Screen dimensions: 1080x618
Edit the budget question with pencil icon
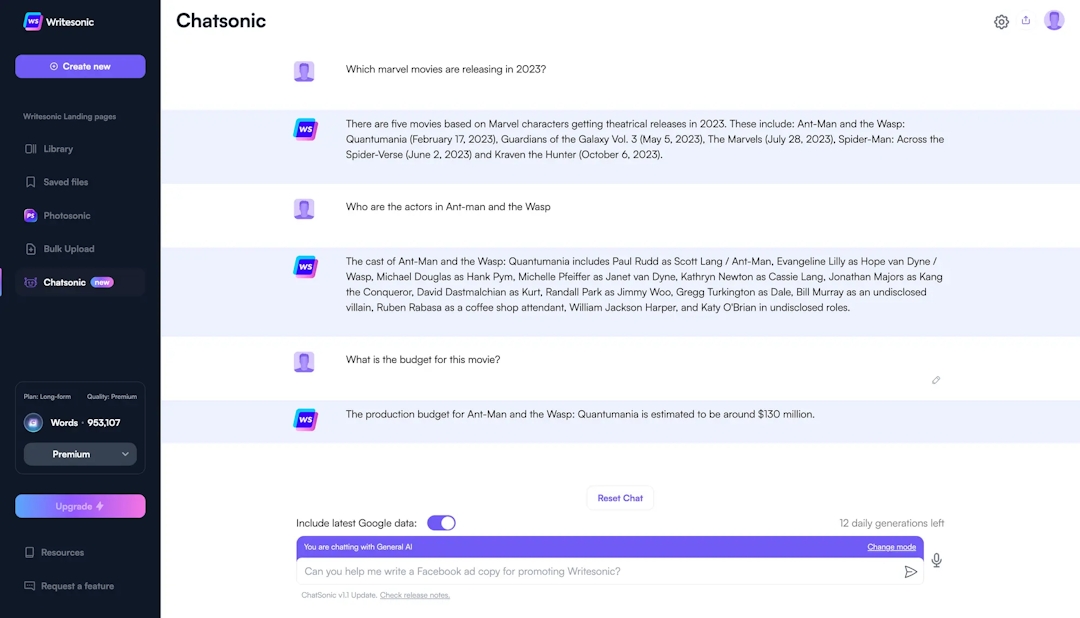(936, 381)
